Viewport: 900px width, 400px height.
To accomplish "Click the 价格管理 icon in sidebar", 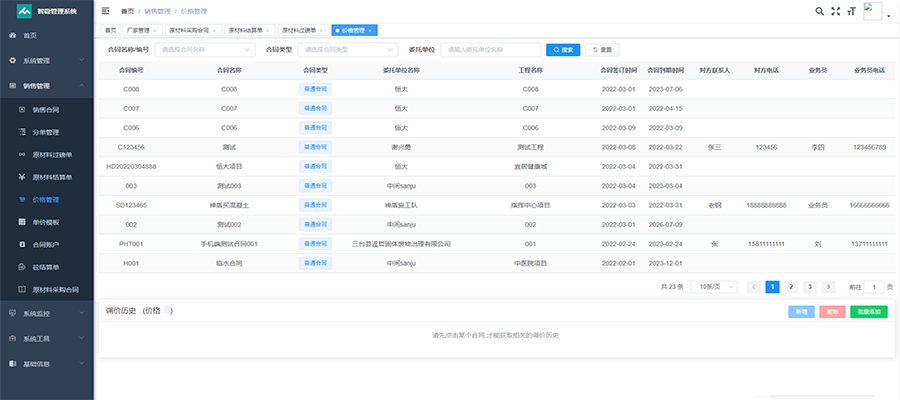I will [x=22, y=200].
